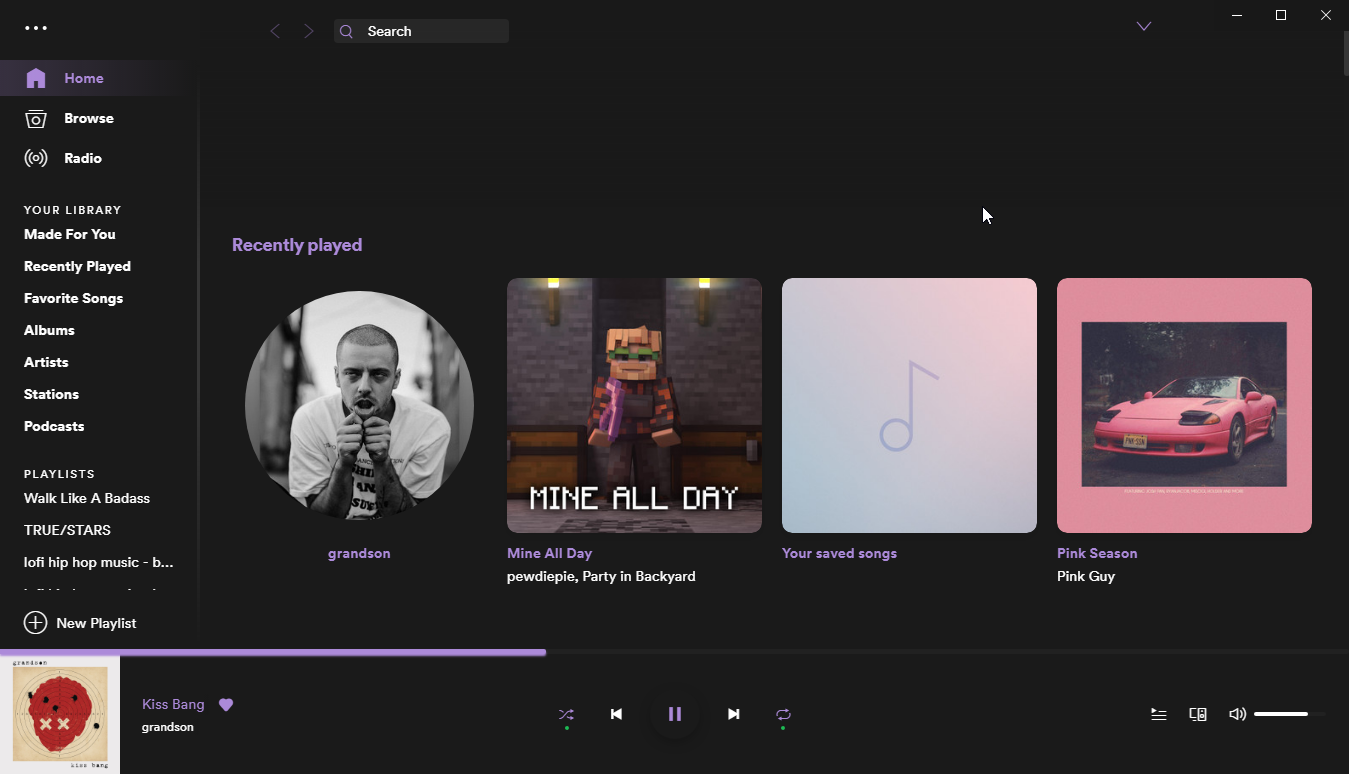This screenshot has height=774, width=1349.
Task: Open the Browse section
Action: (90, 118)
